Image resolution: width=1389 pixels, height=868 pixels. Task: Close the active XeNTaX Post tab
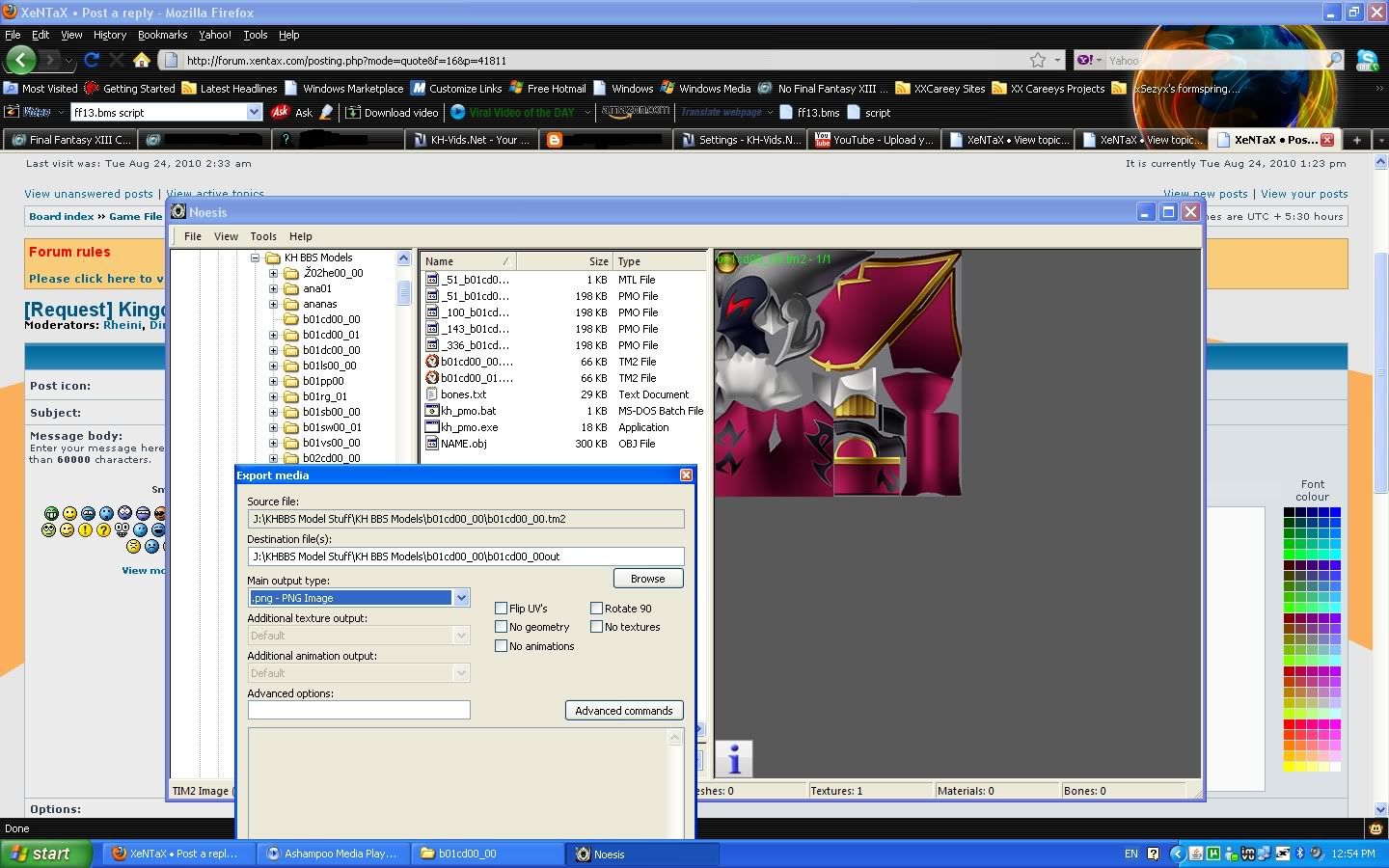pyautogui.click(x=1327, y=140)
